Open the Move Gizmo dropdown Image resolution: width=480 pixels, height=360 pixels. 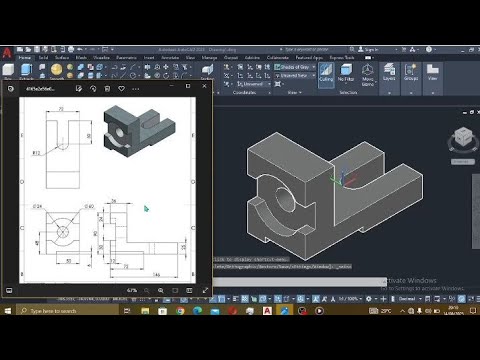click(368, 75)
